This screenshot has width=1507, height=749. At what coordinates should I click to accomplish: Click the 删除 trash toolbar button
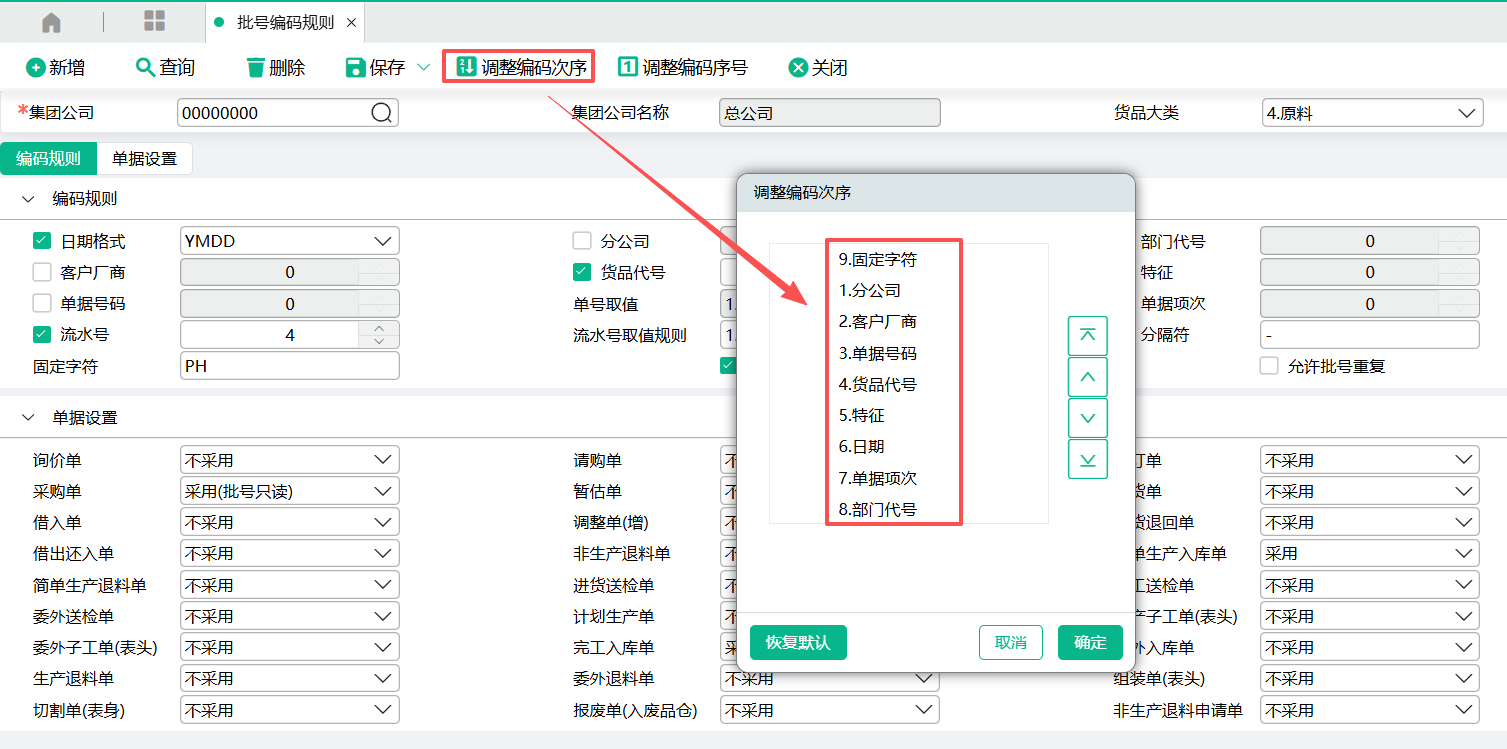[x=275, y=68]
